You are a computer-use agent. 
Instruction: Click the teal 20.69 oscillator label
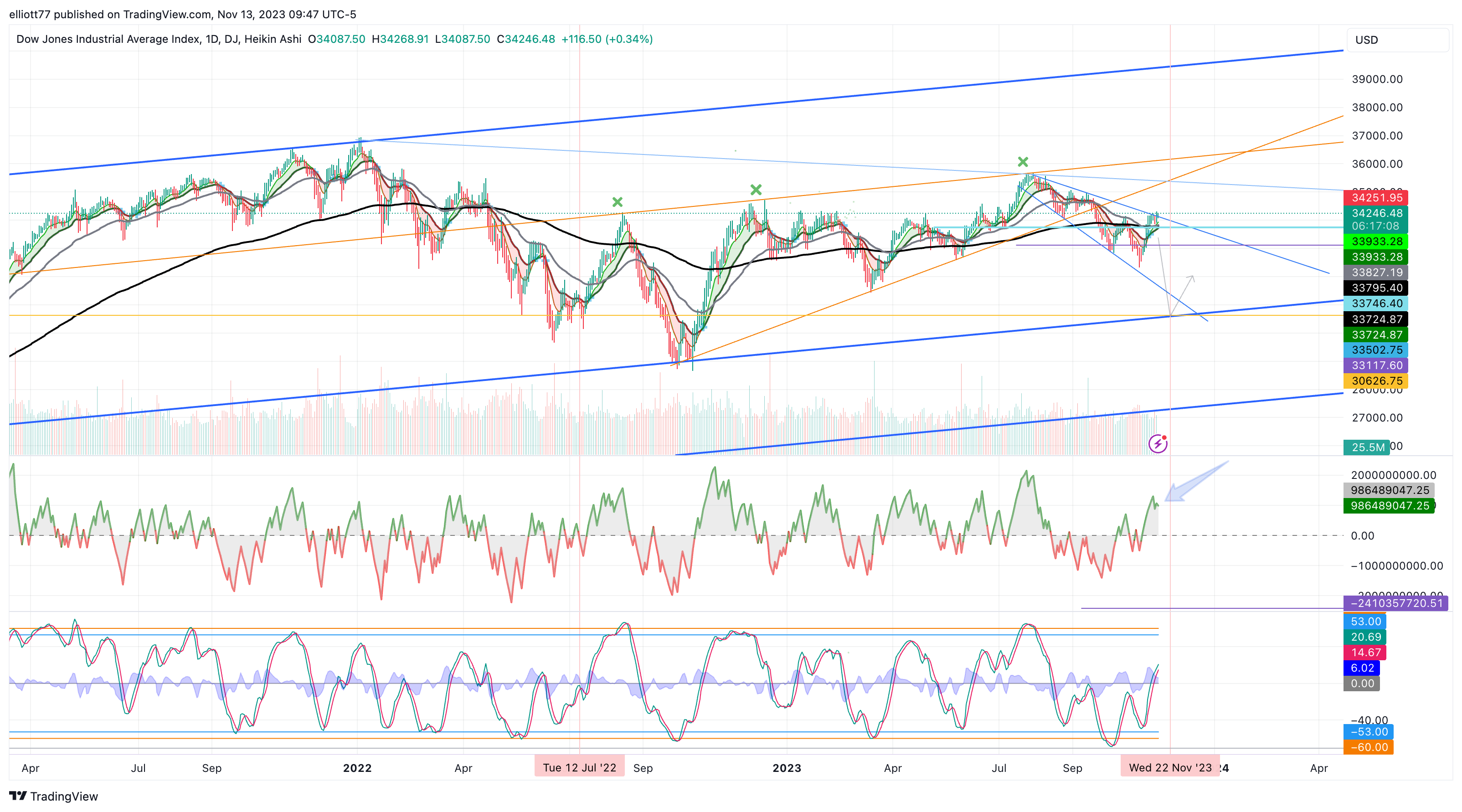pyautogui.click(x=1364, y=637)
